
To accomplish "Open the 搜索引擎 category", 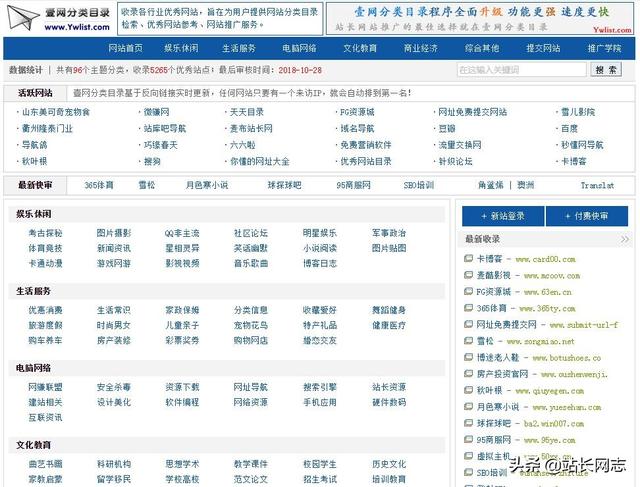I will pyautogui.click(x=320, y=387).
